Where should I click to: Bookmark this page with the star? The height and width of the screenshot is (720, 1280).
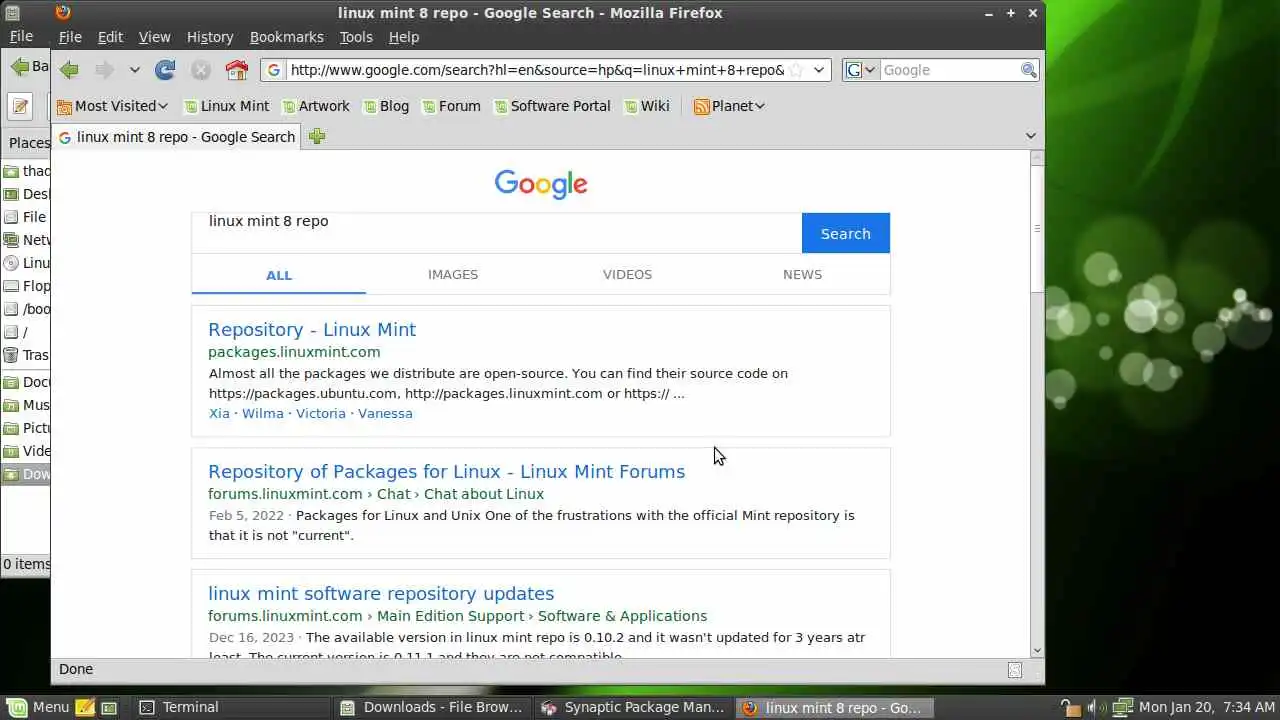click(796, 70)
